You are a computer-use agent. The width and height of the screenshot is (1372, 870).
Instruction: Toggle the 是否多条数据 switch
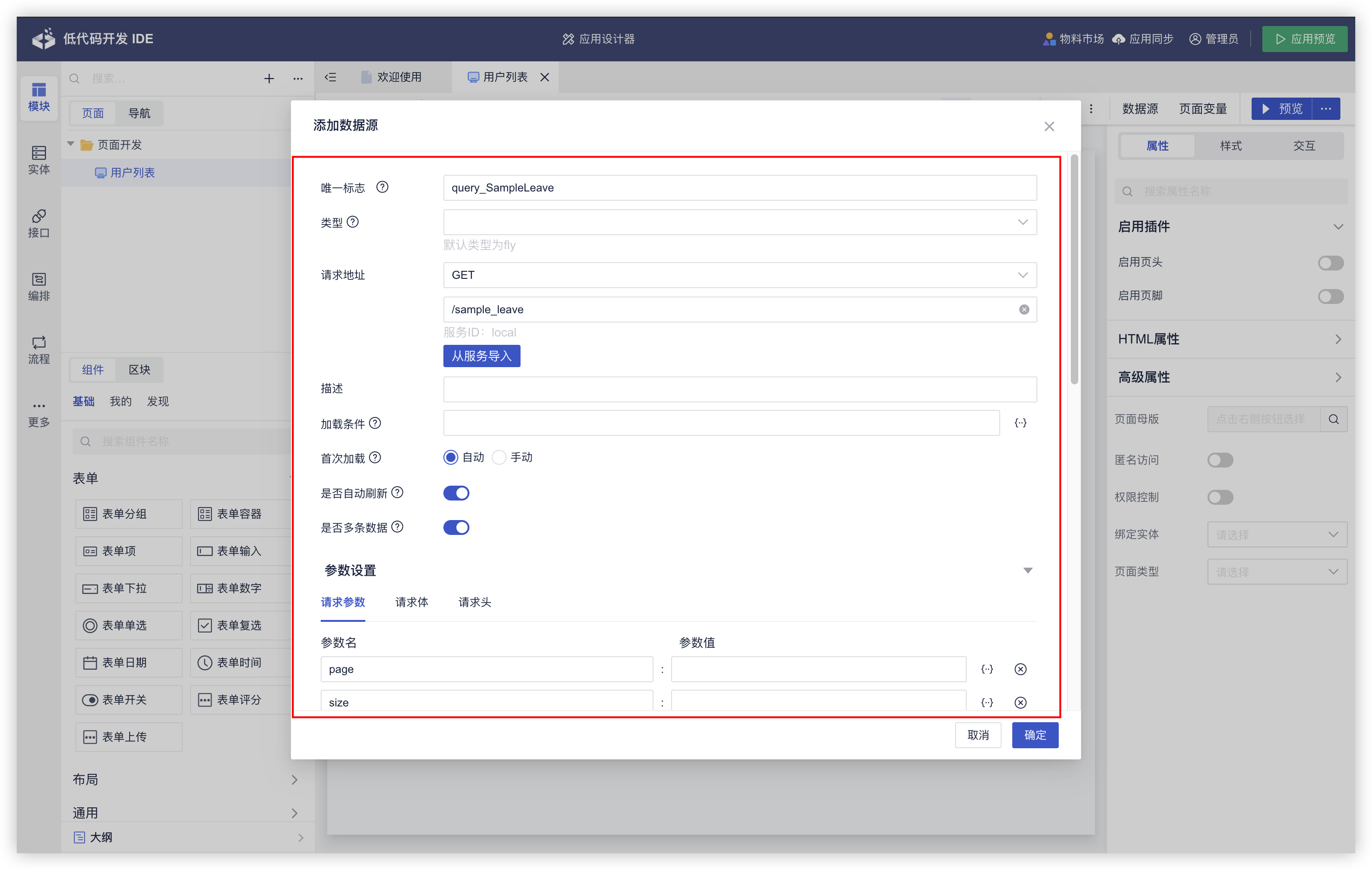[x=456, y=527]
